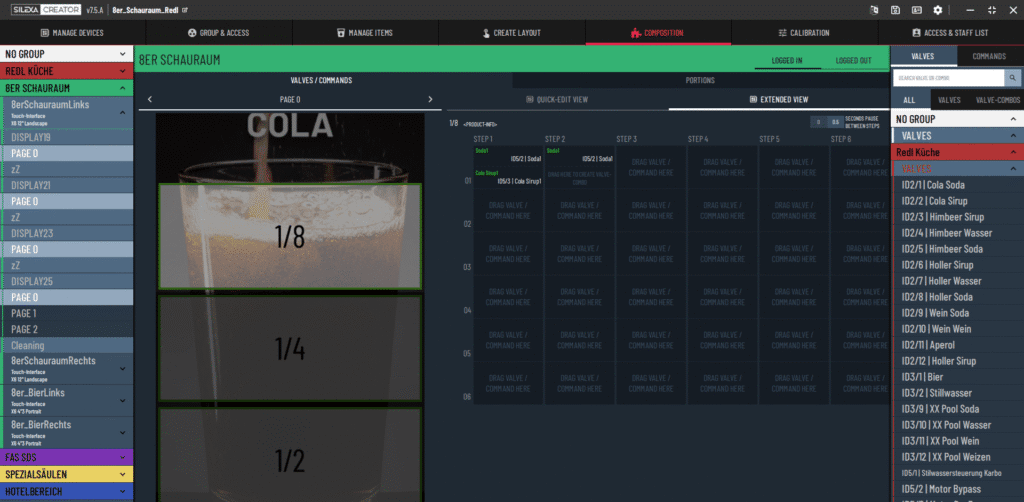Open the Portions tab
This screenshot has height=502, width=1024.
[700, 80]
